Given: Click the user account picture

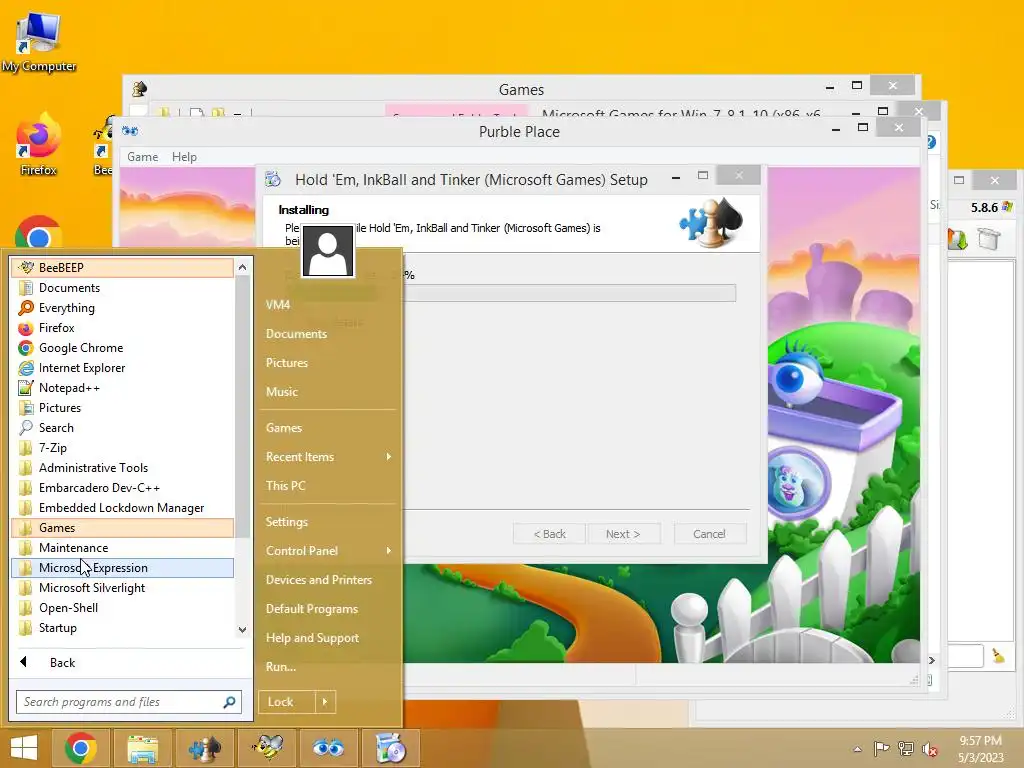Looking at the screenshot, I should coord(328,251).
